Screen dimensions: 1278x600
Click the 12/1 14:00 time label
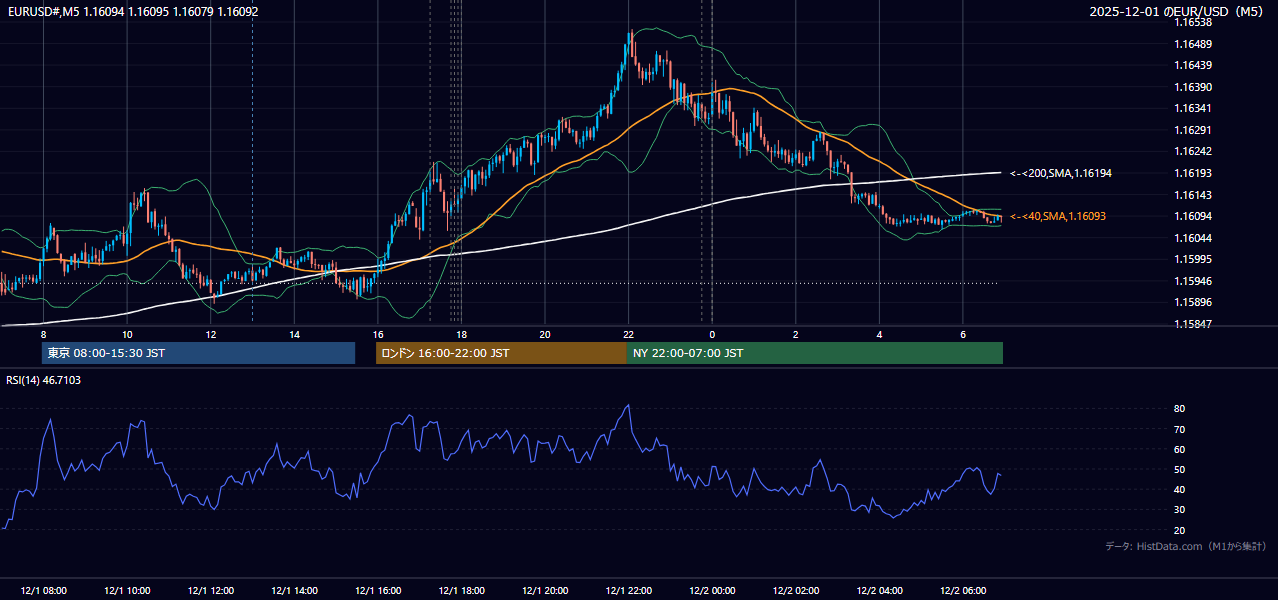[294, 591]
